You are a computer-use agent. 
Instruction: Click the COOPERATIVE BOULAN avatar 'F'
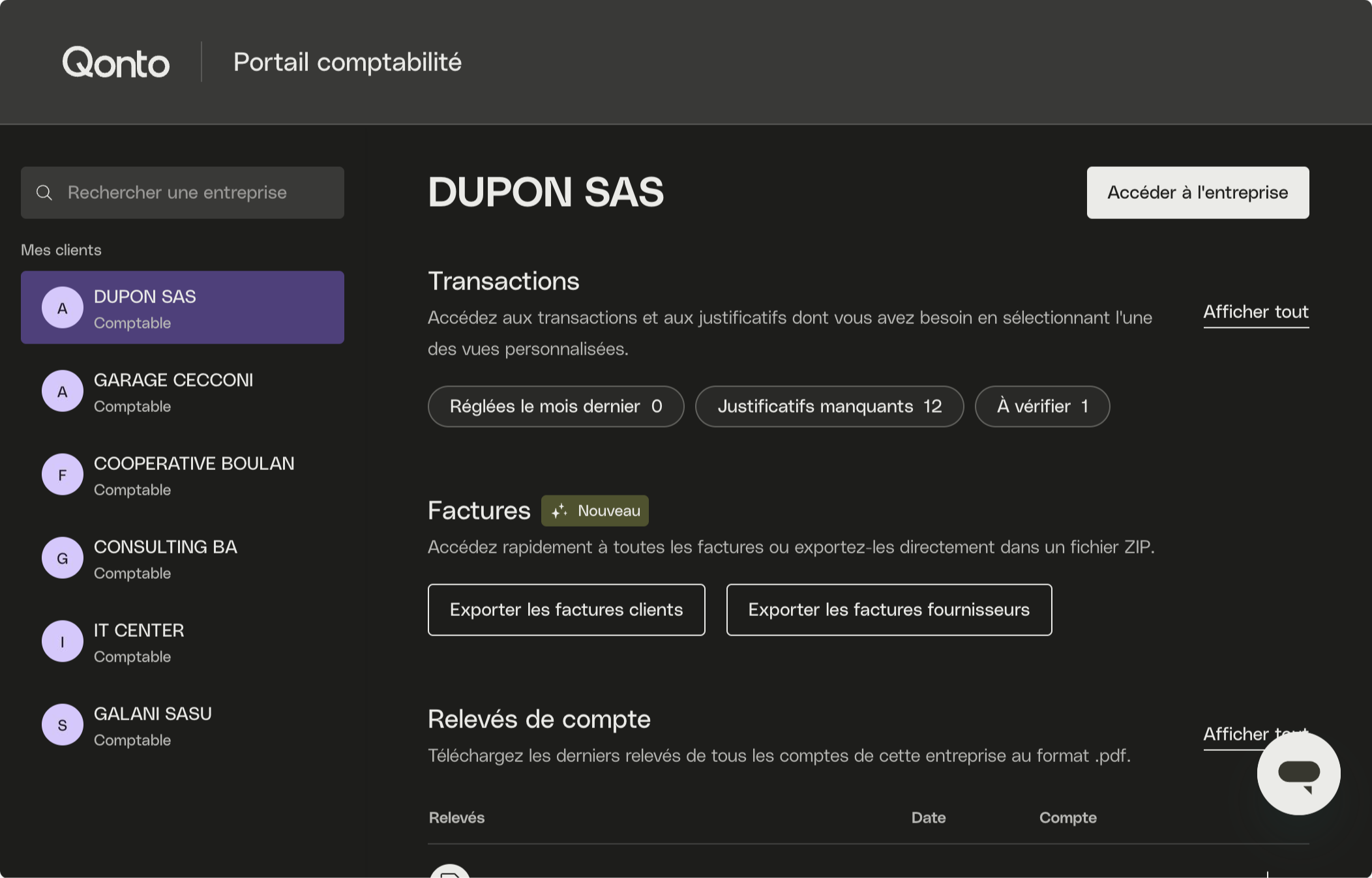click(63, 475)
